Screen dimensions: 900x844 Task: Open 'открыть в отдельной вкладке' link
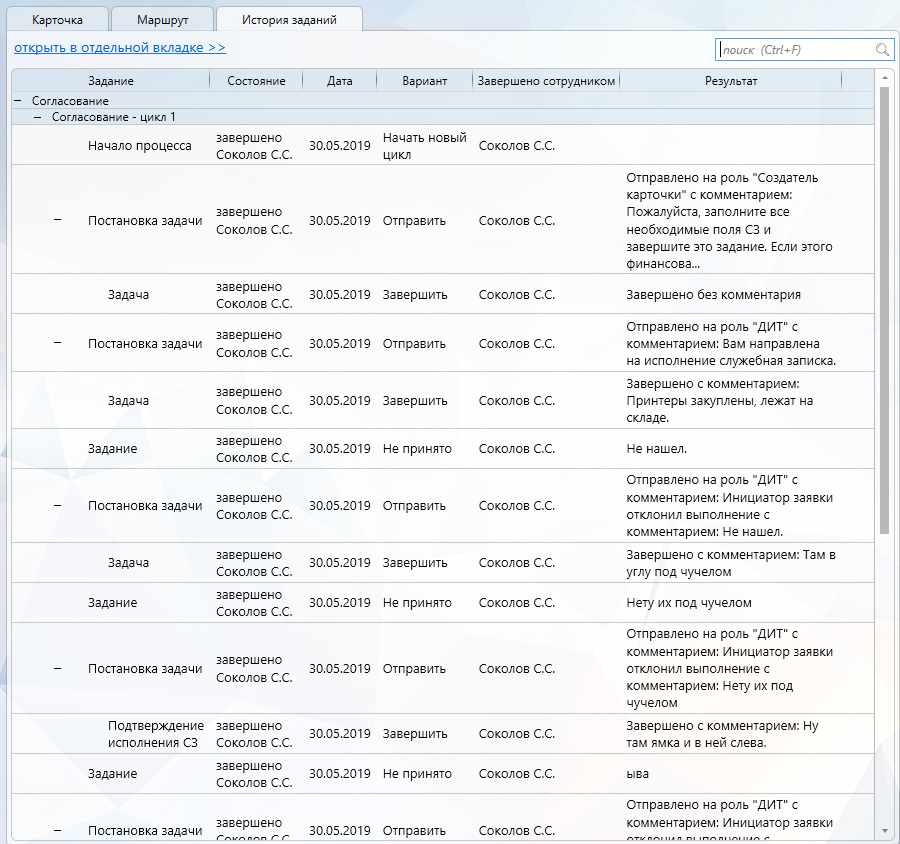pyautogui.click(x=120, y=47)
